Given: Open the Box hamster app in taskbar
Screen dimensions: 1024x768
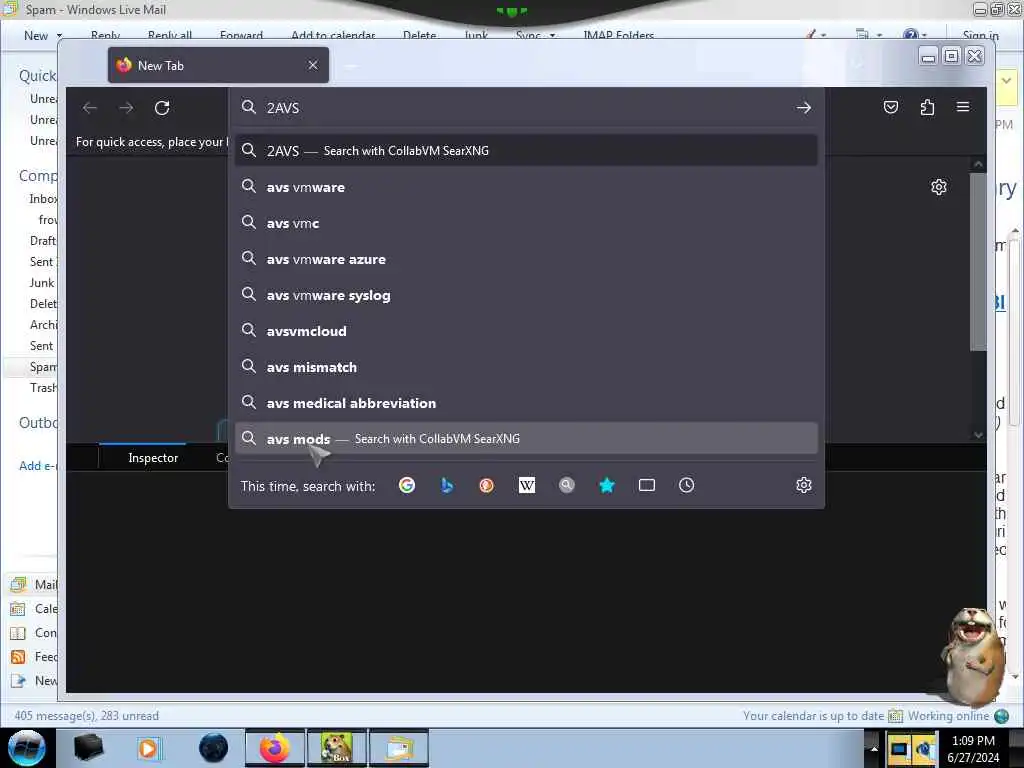Looking at the screenshot, I should click(337, 748).
